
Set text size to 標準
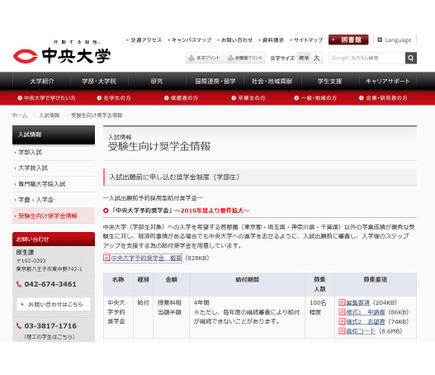pos(304,58)
